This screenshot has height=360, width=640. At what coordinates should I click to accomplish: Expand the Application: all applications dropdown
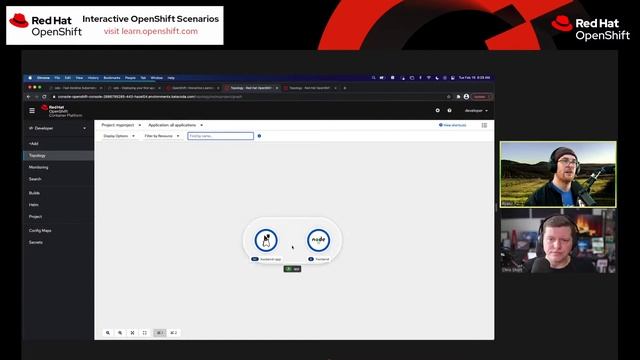(176, 125)
